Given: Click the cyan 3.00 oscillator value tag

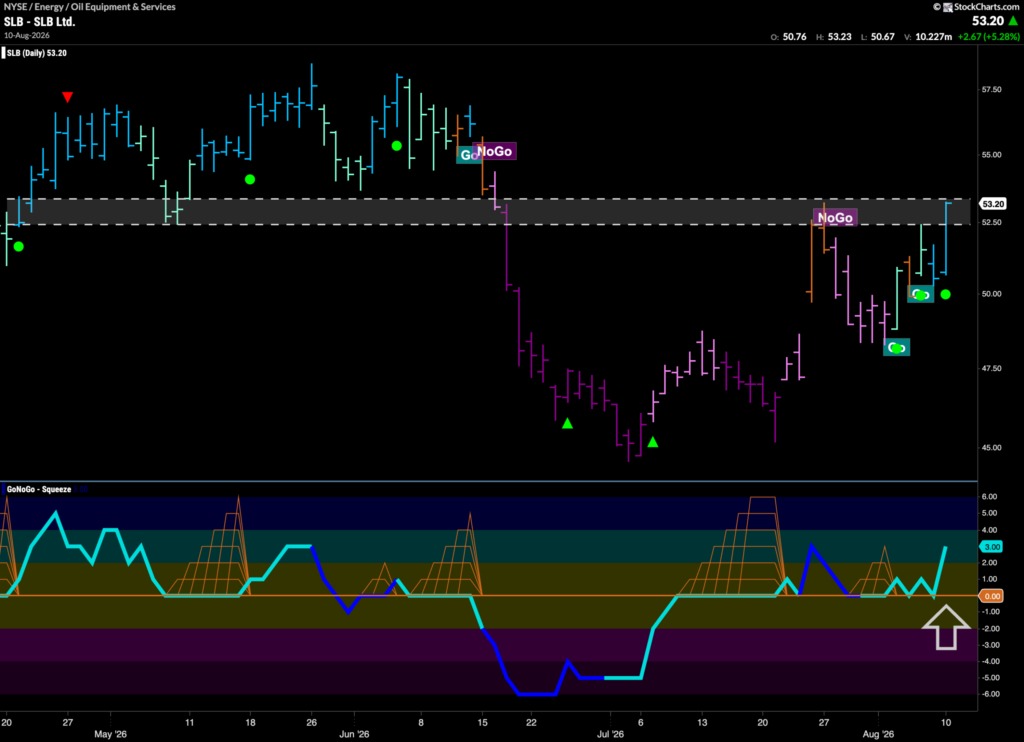Looking at the screenshot, I should 992,547.
